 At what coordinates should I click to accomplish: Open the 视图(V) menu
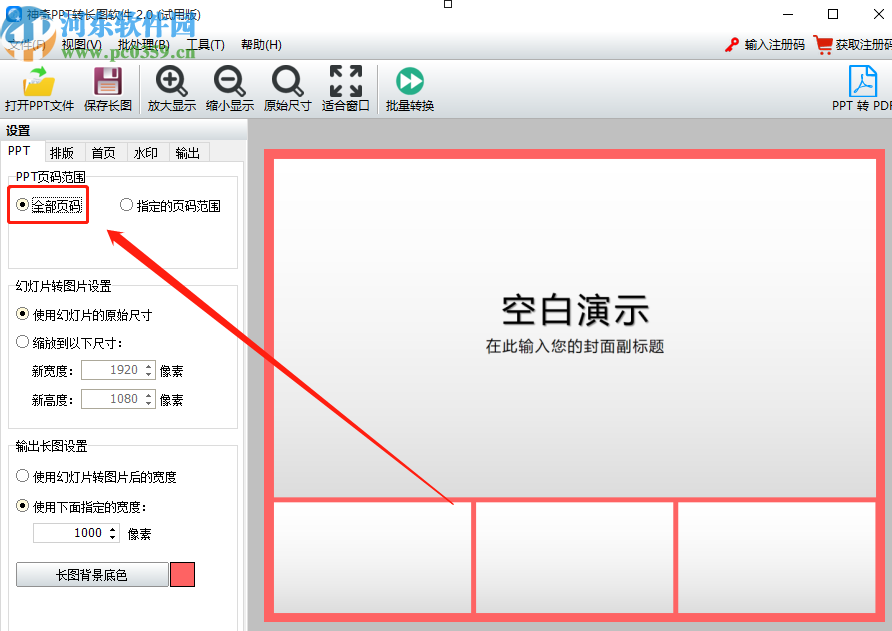coord(81,44)
